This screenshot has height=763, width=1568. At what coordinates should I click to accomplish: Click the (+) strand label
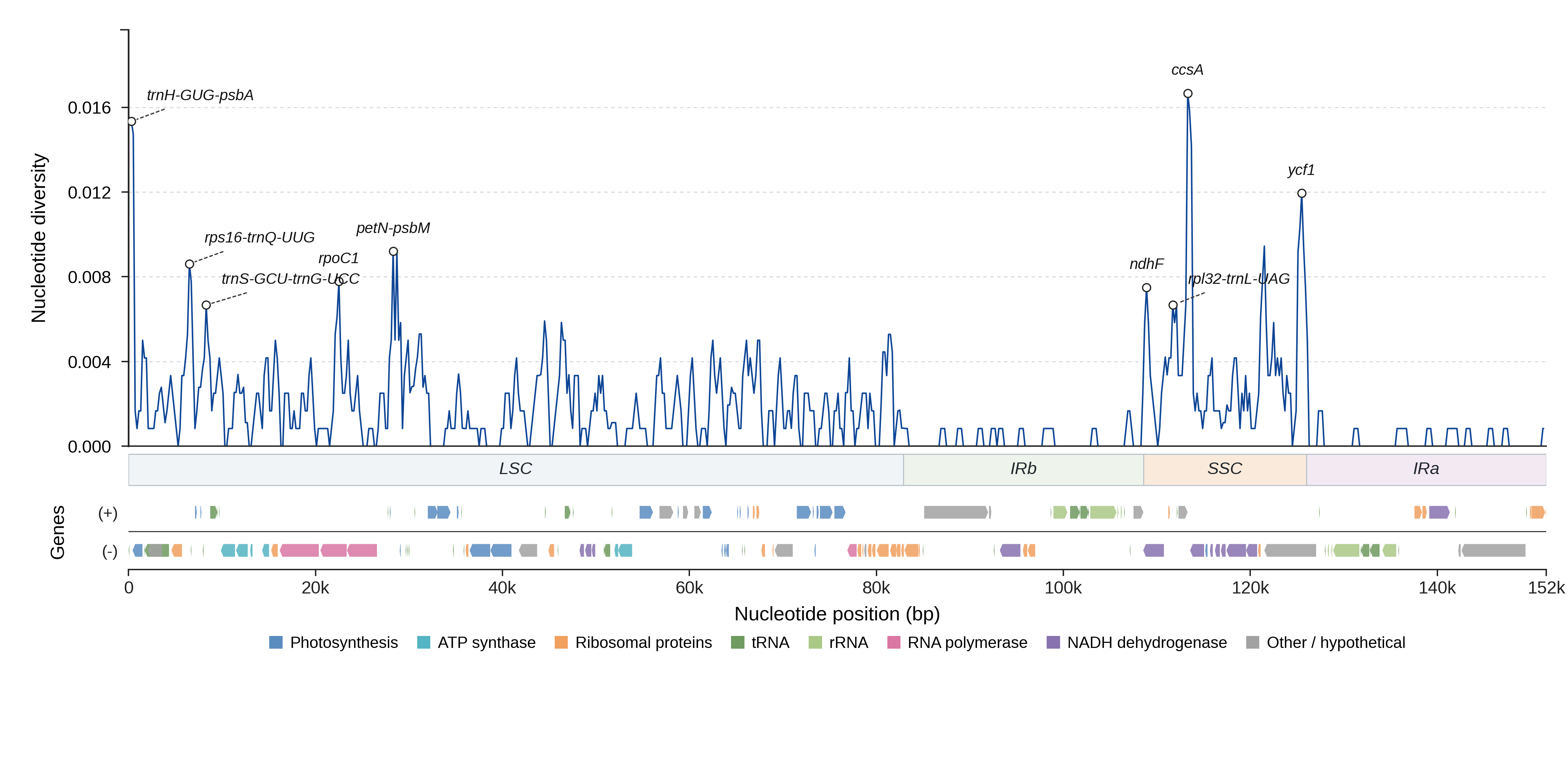click(108, 513)
